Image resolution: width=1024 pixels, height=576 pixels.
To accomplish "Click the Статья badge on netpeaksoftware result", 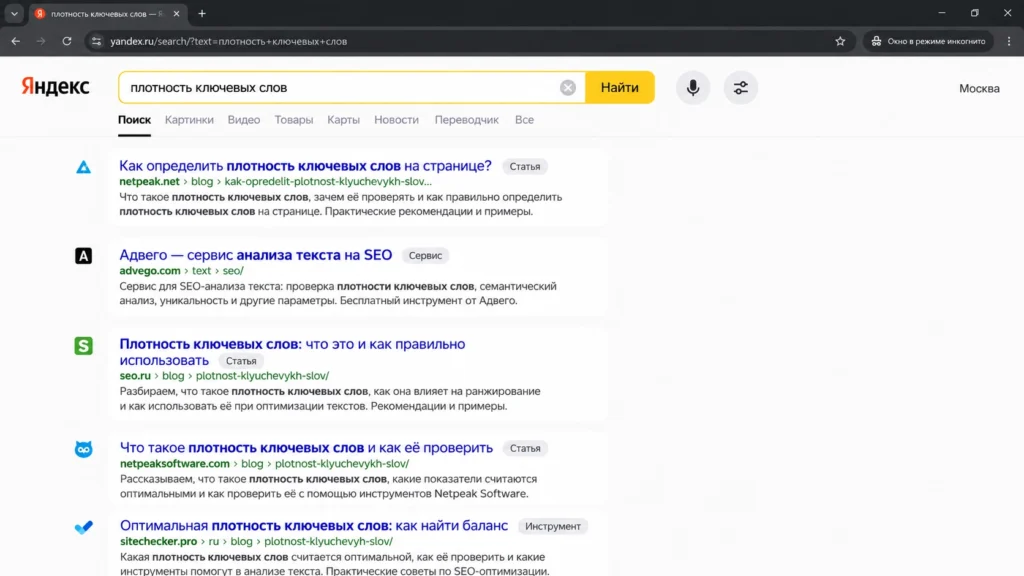I will (525, 449).
